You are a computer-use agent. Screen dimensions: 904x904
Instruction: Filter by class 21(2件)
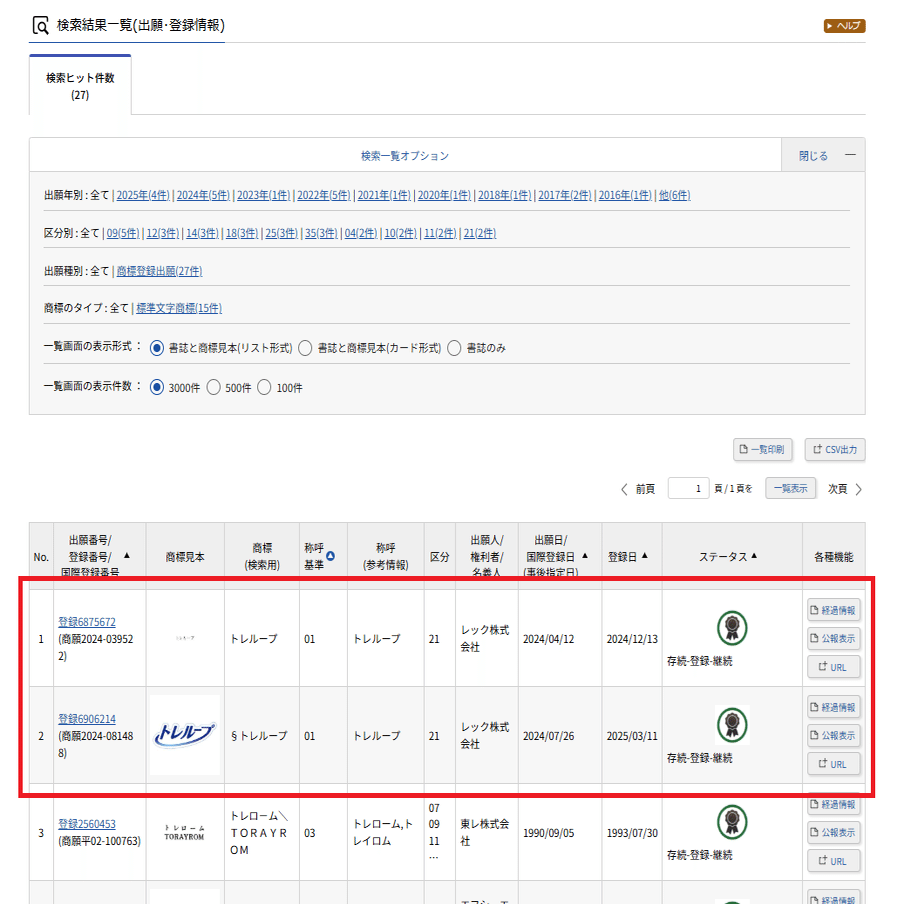click(x=480, y=233)
